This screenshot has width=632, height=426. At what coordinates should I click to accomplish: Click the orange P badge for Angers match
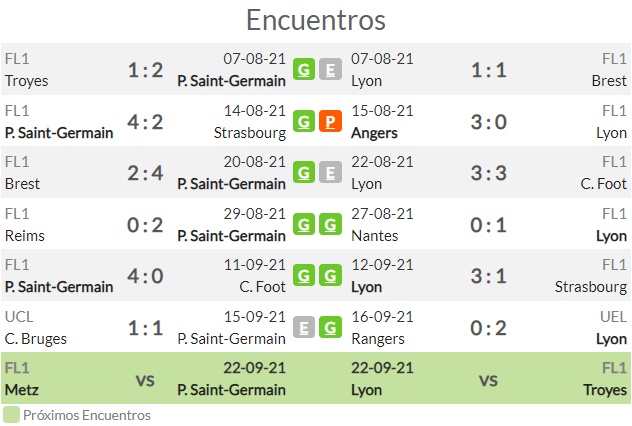(x=330, y=121)
